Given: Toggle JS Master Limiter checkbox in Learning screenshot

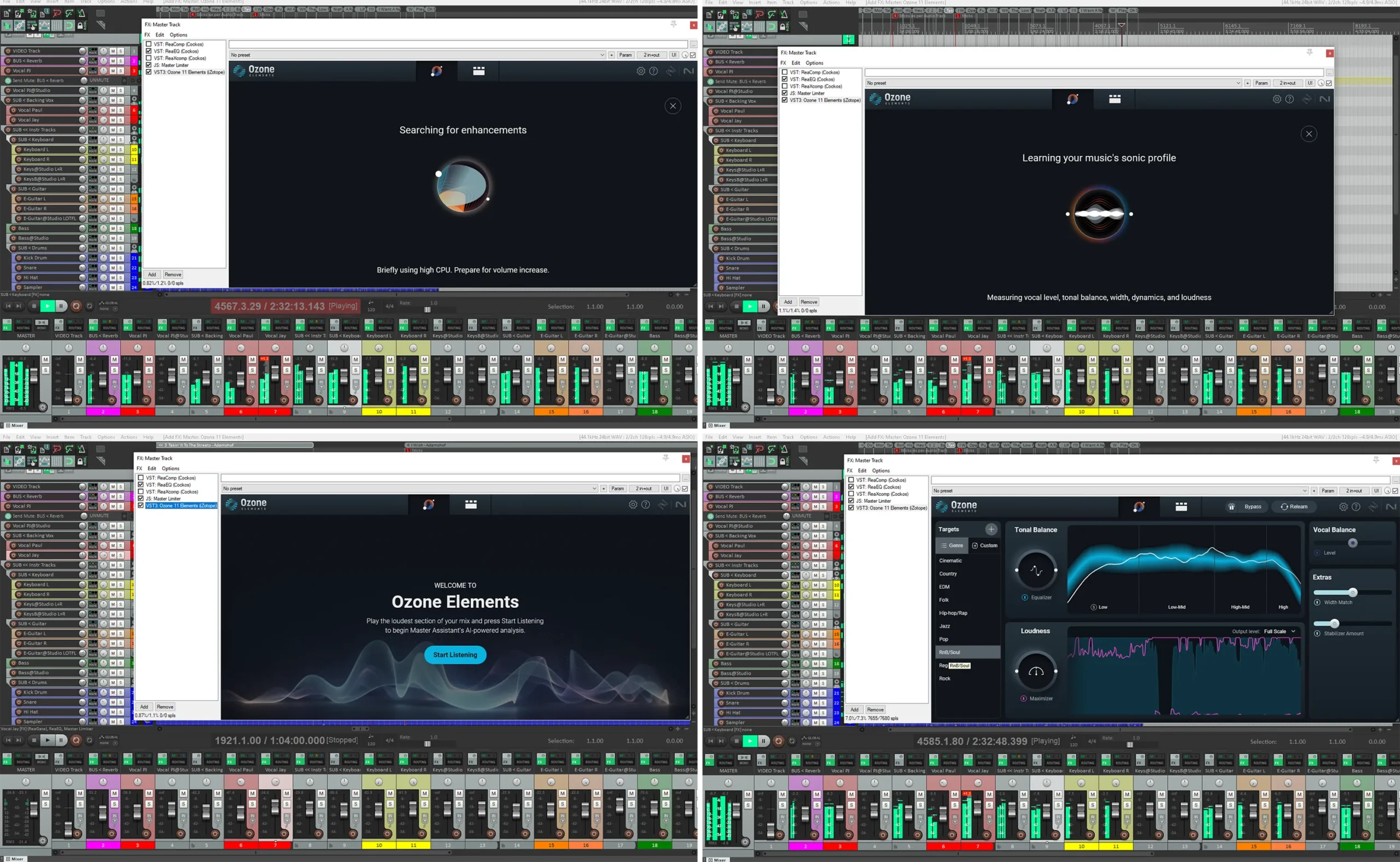Looking at the screenshot, I should [x=785, y=93].
